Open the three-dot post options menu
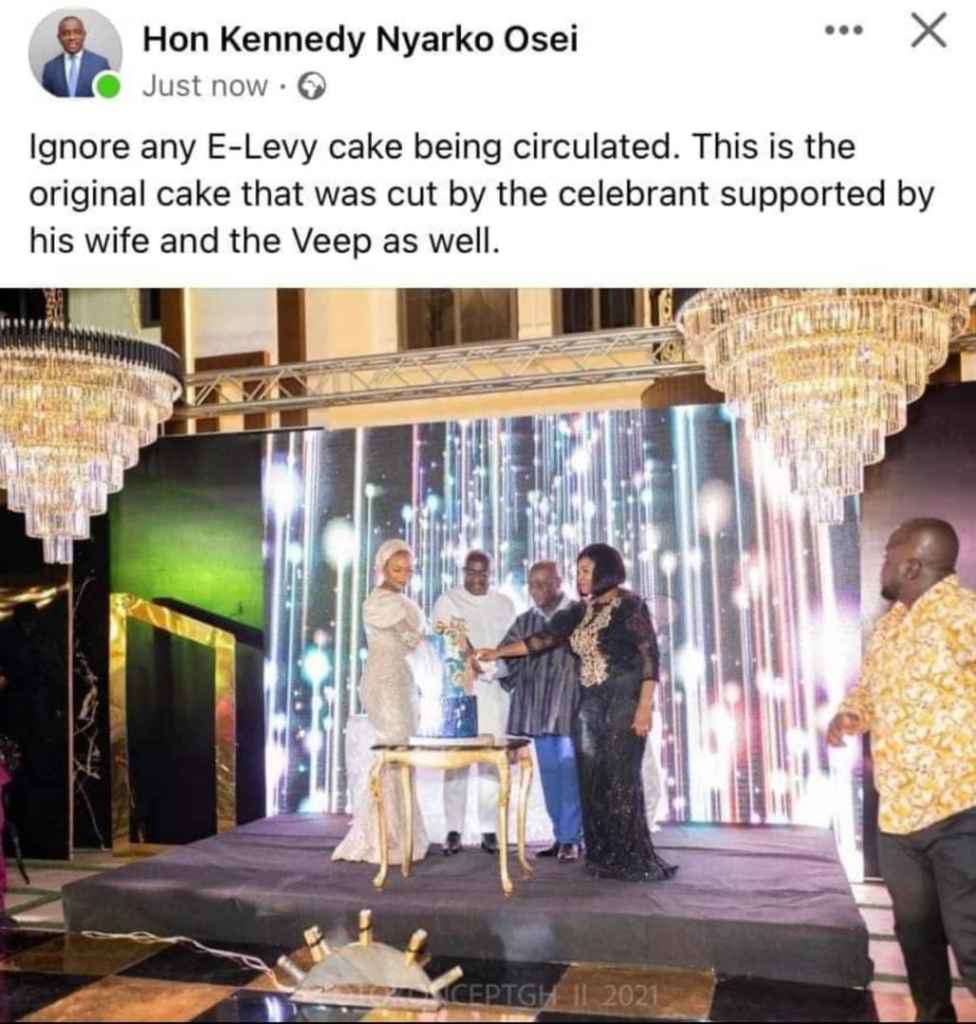This screenshot has width=976, height=1024. click(843, 31)
